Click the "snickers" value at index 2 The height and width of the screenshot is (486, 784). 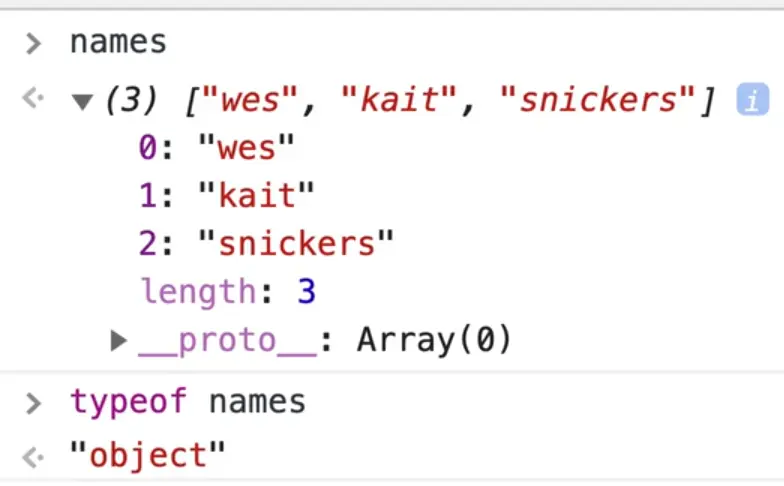click(x=296, y=245)
